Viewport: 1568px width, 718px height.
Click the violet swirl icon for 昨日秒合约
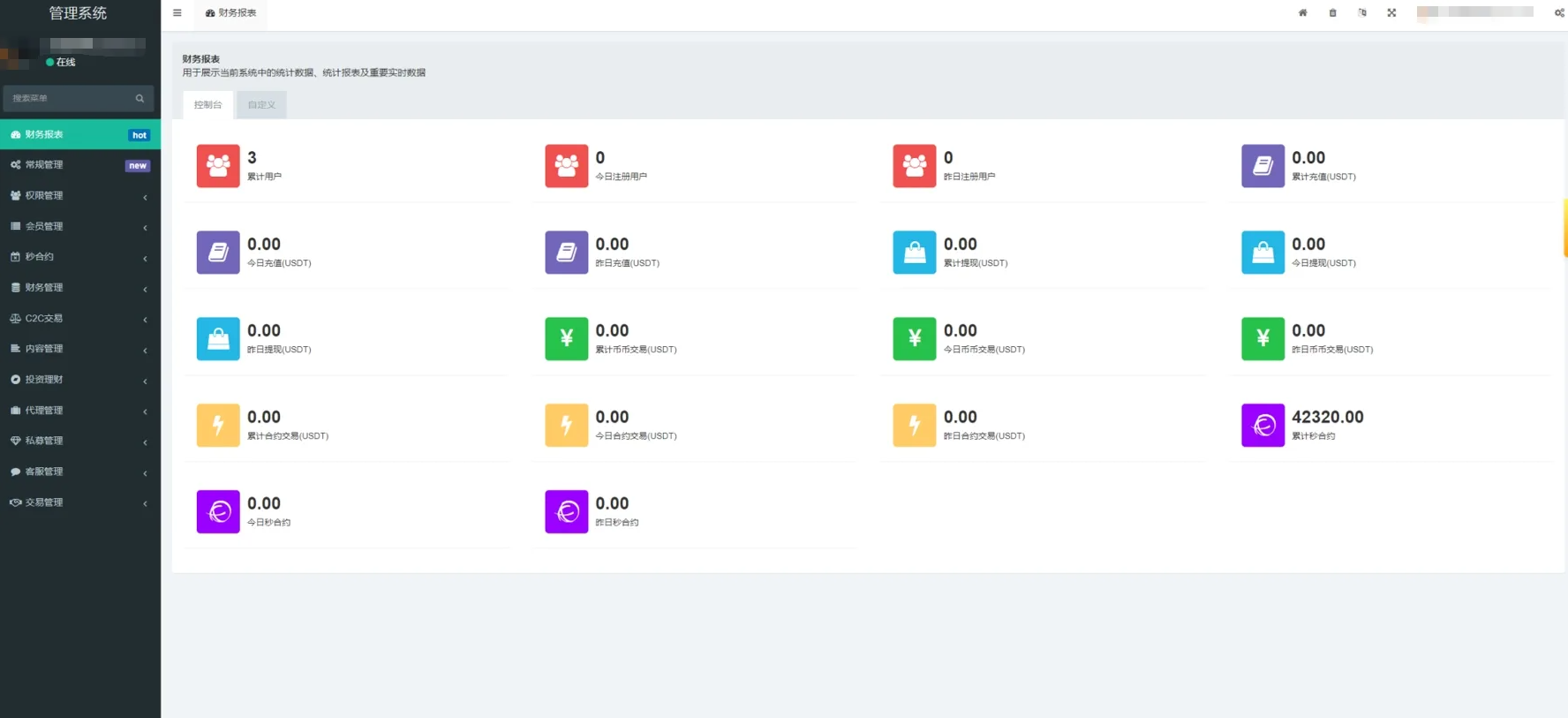click(x=567, y=512)
